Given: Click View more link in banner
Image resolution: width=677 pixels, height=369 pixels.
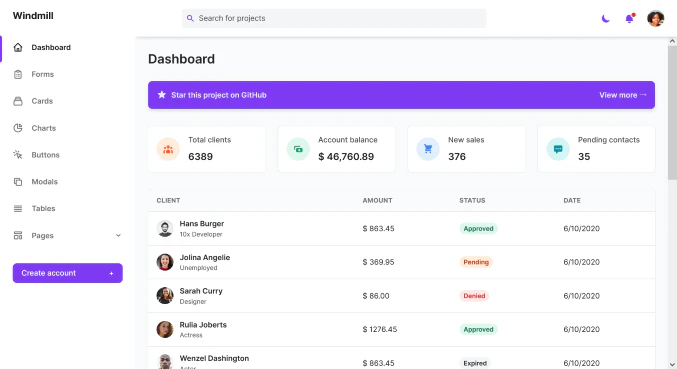Looking at the screenshot, I should coord(623,95).
